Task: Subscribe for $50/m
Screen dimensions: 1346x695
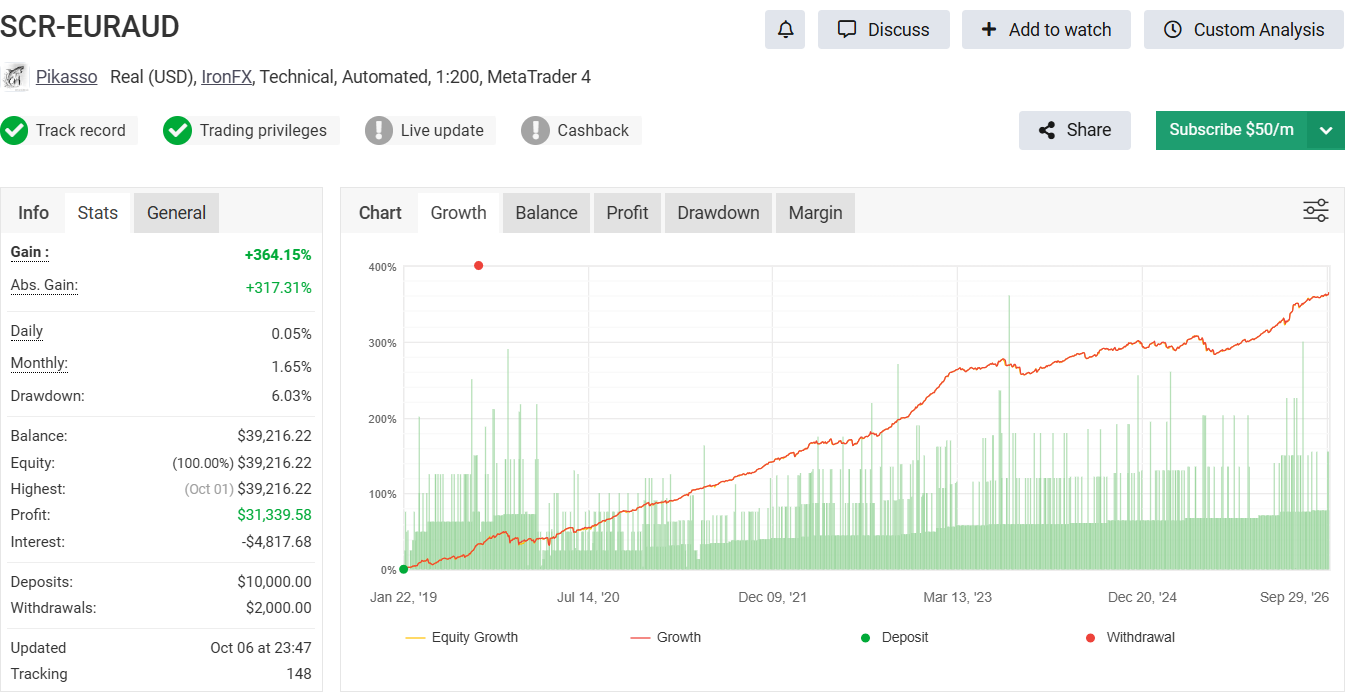Action: pos(1231,130)
